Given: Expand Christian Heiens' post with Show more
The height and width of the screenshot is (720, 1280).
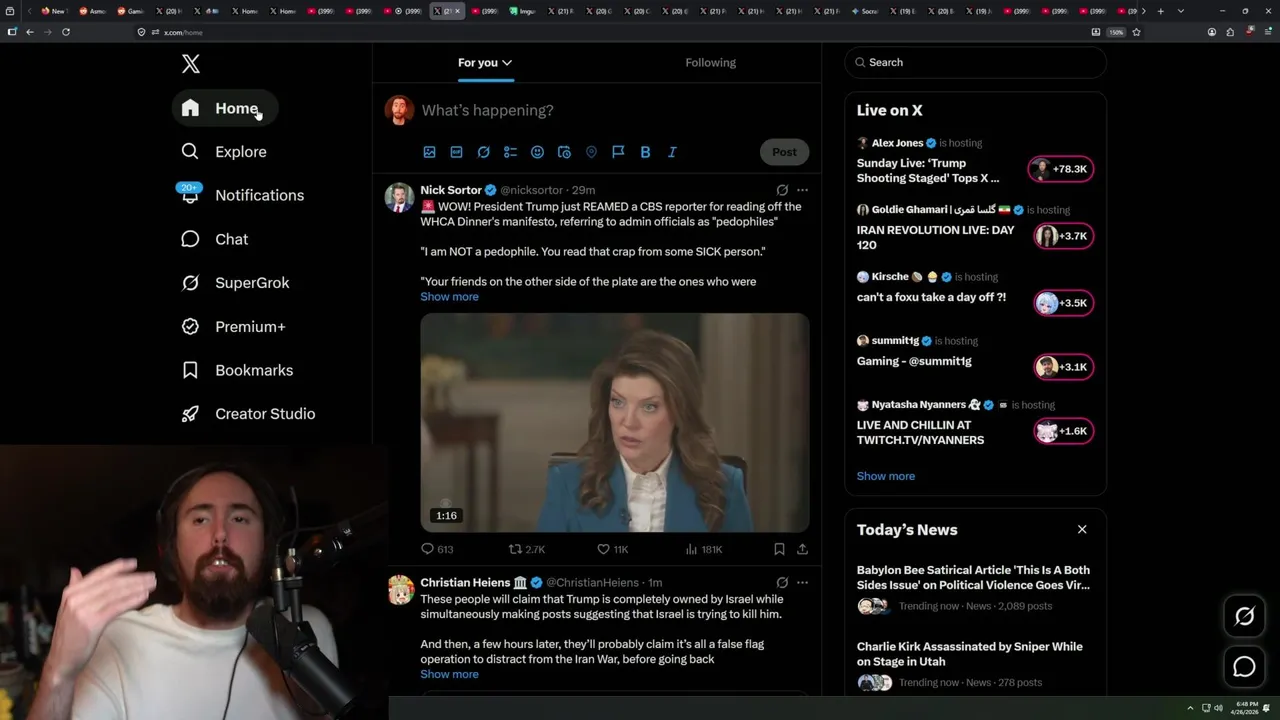Looking at the screenshot, I should pos(449,674).
